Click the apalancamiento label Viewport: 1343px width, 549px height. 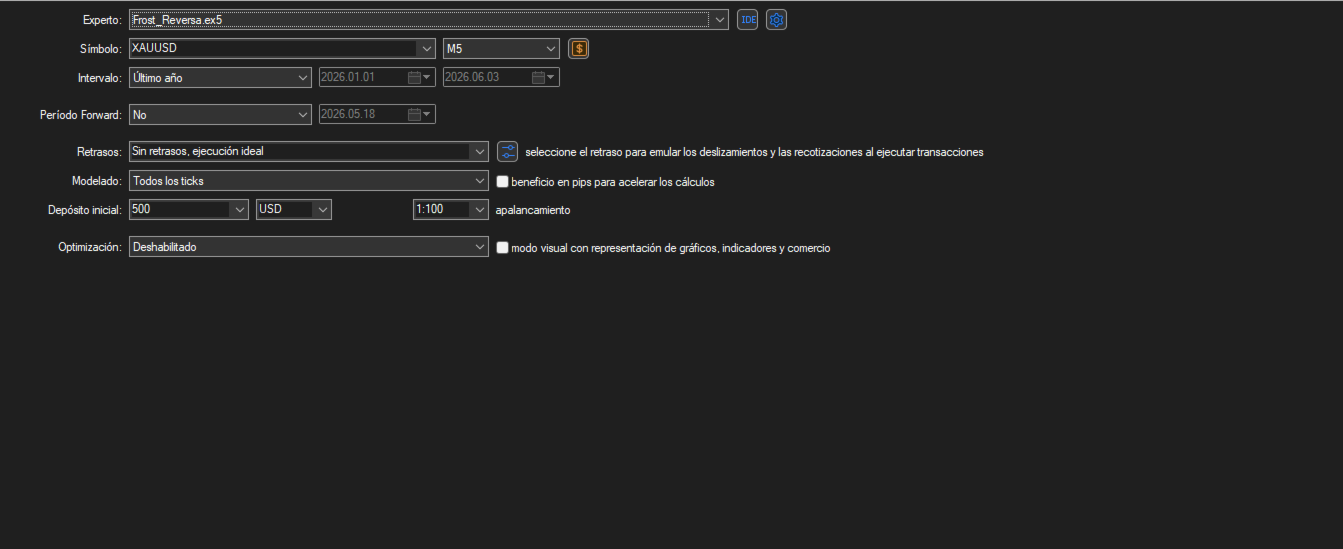(x=533, y=210)
